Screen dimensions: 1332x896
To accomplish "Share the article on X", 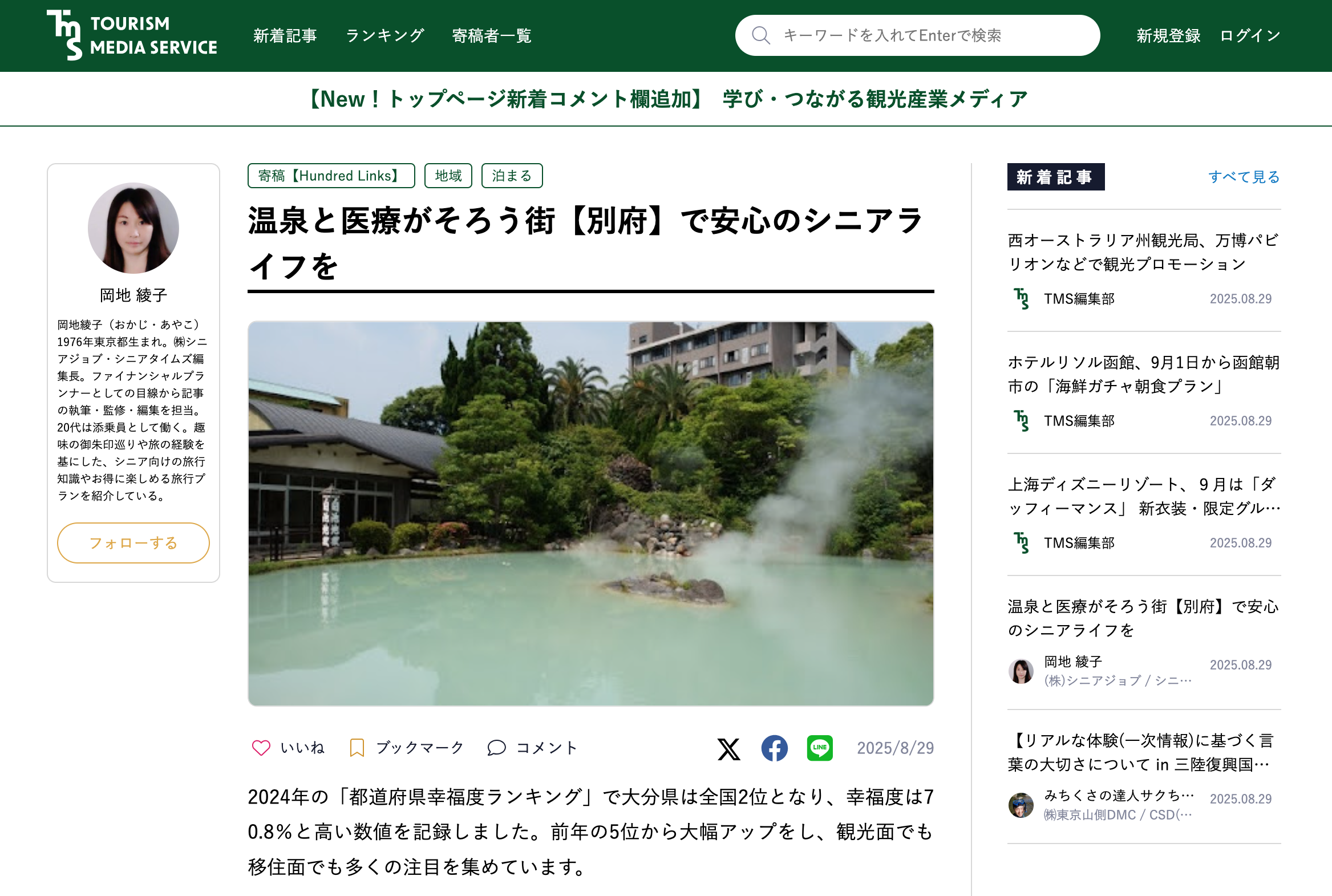I will (728, 749).
